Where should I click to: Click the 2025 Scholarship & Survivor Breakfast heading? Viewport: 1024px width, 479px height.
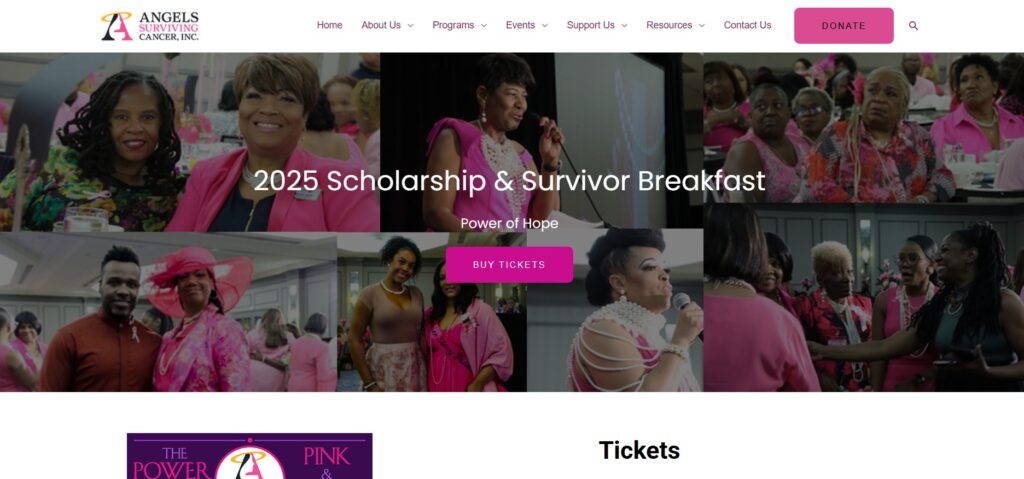pyautogui.click(x=509, y=180)
